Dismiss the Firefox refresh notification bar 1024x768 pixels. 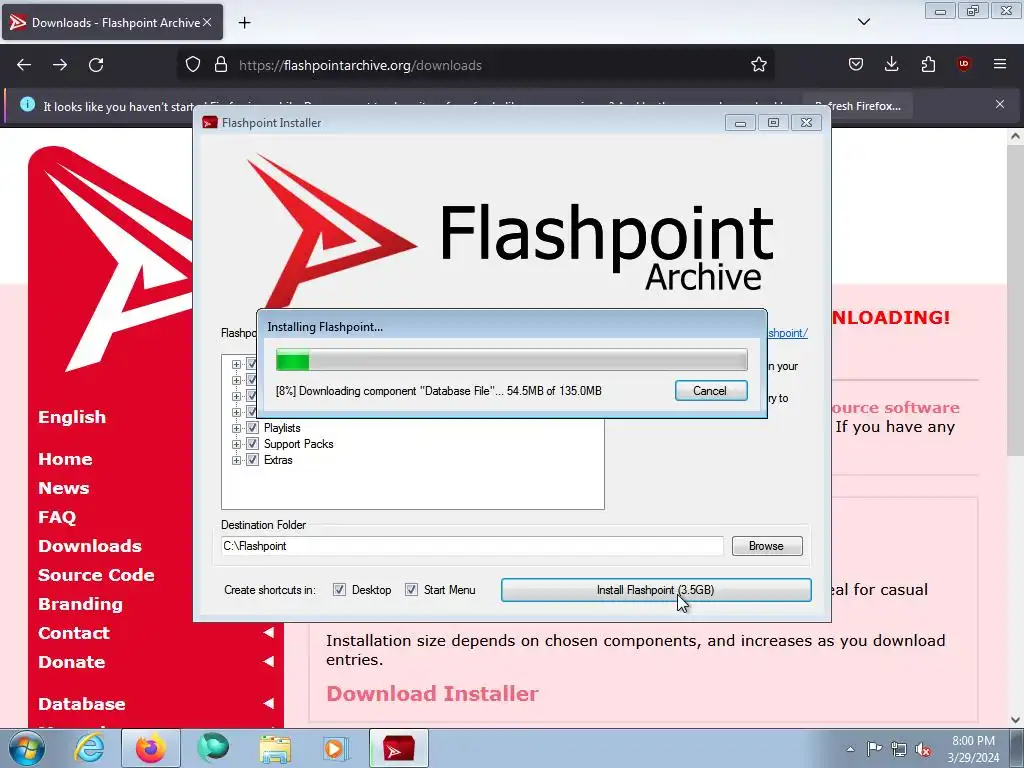(999, 104)
